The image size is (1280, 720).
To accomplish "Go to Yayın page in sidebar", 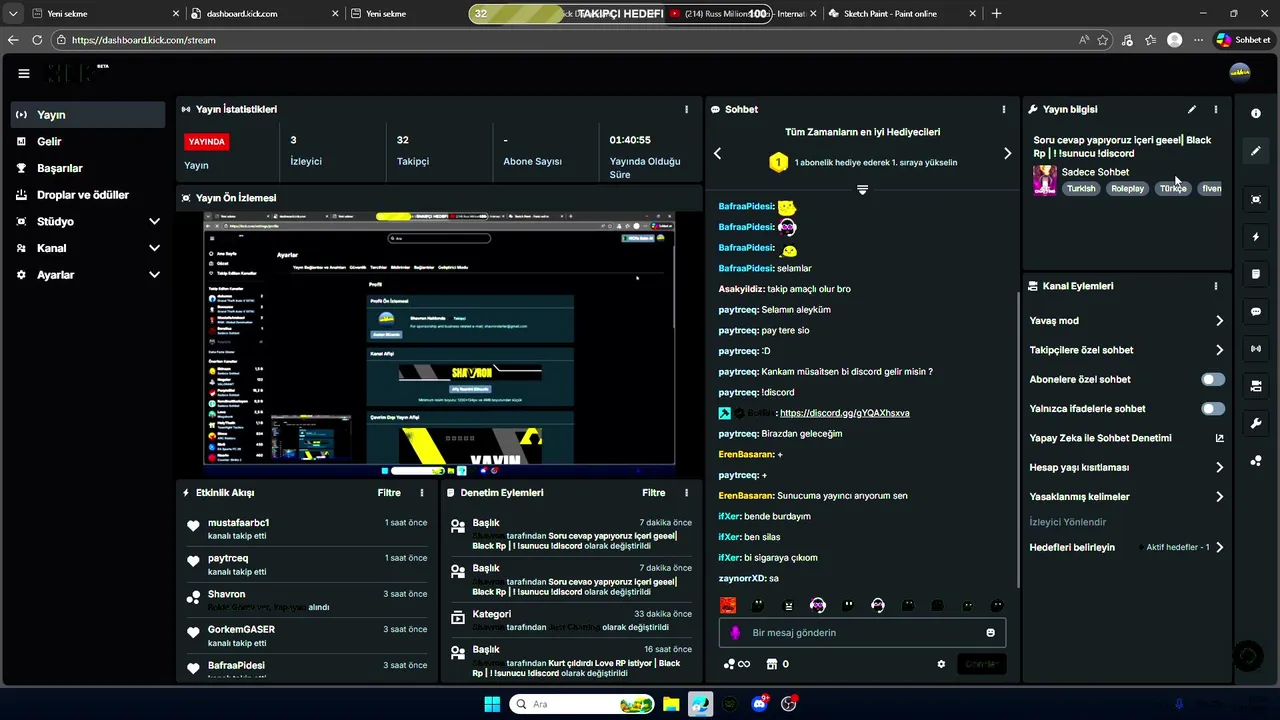I will (88, 115).
